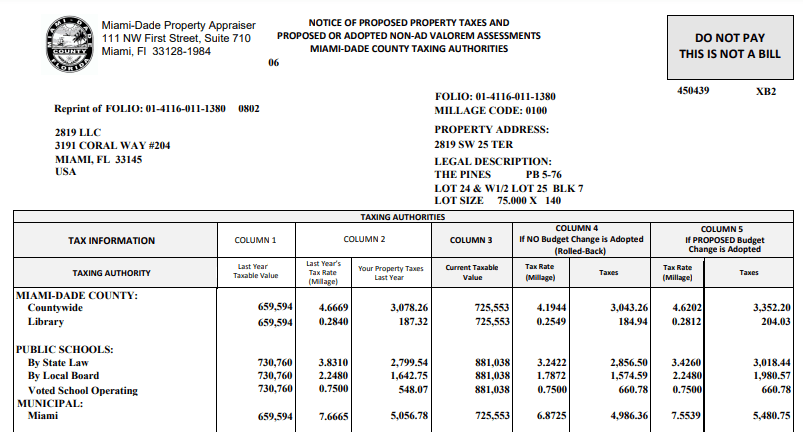
Task: Click the 'Voted School Operating' row label
Action: point(82,391)
